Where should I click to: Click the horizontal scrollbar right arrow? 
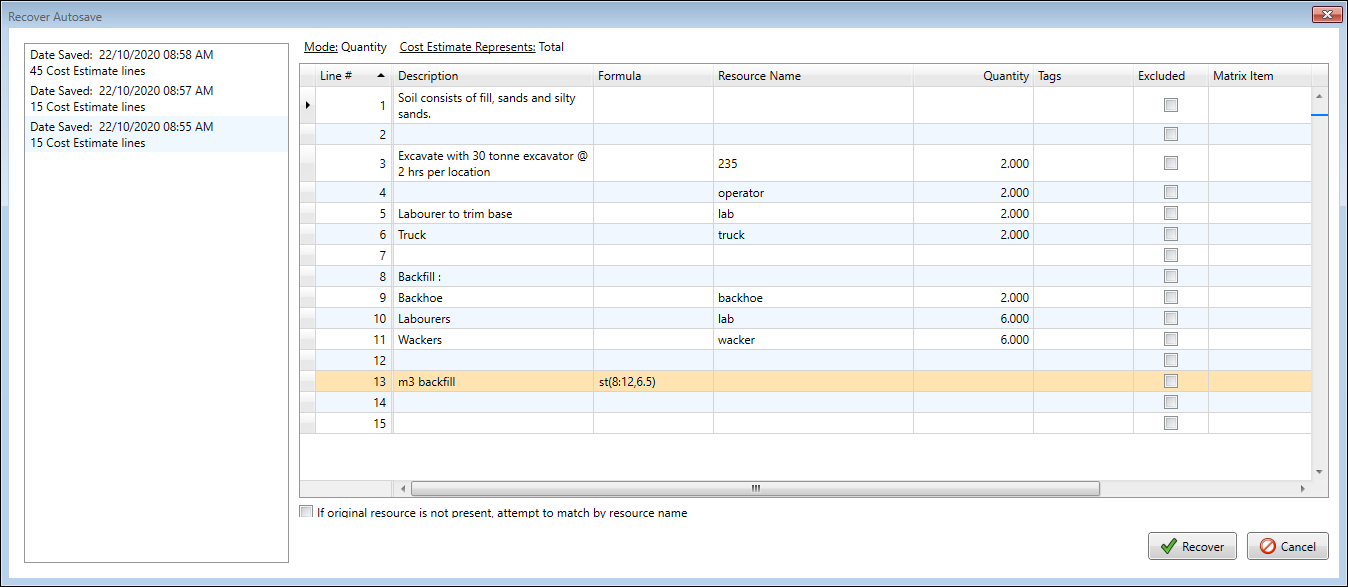tap(1302, 489)
